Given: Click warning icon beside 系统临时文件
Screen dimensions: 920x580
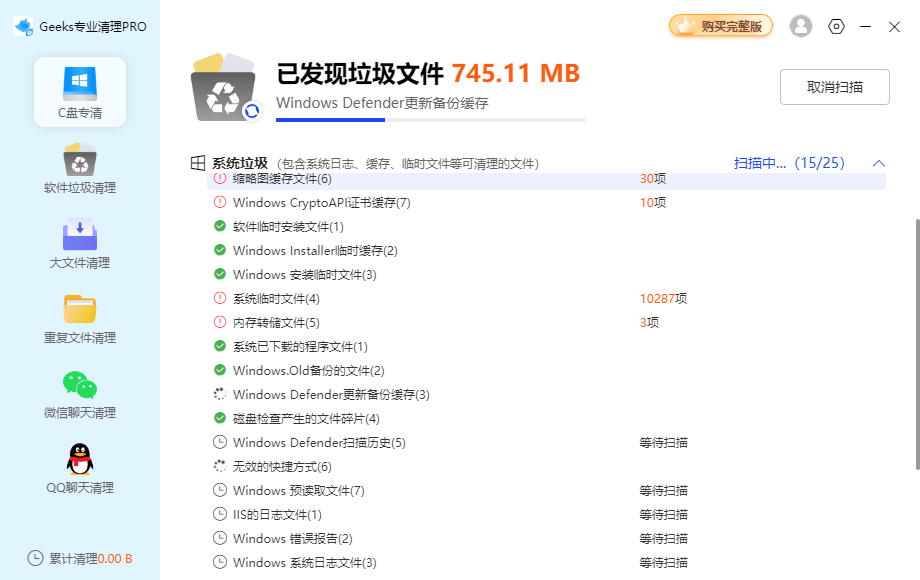Looking at the screenshot, I should coord(219,298).
